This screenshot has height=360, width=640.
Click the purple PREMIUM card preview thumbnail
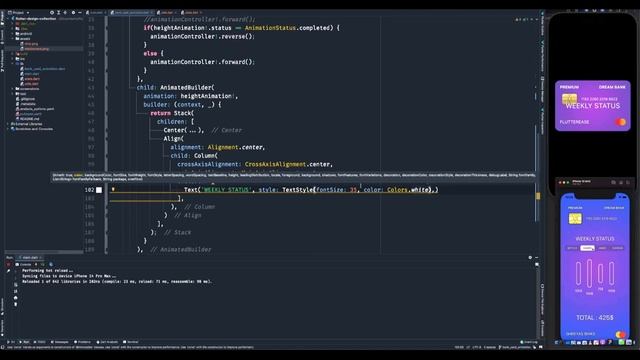(593, 106)
